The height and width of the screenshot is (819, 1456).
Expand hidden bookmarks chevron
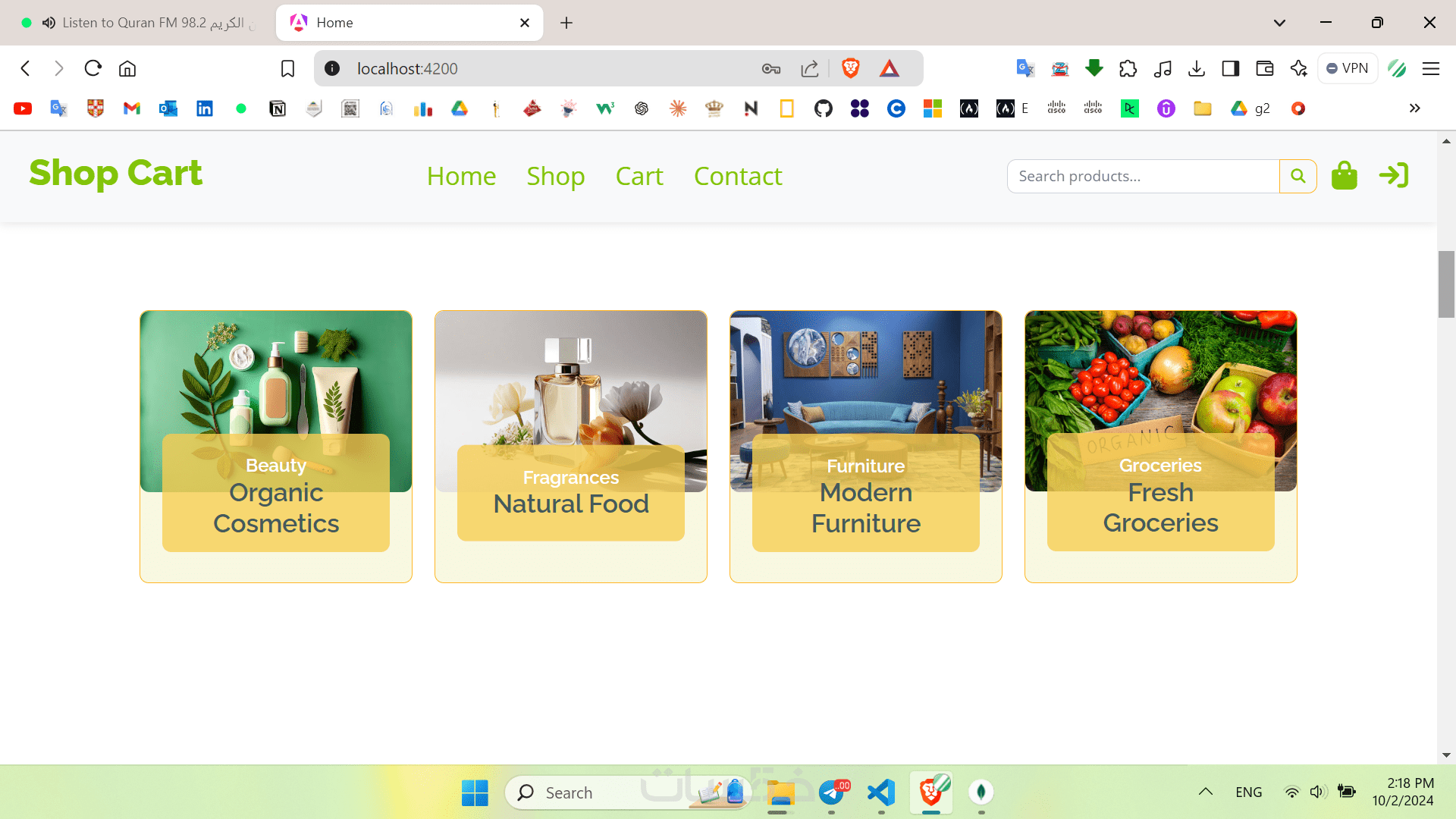pyautogui.click(x=1414, y=108)
